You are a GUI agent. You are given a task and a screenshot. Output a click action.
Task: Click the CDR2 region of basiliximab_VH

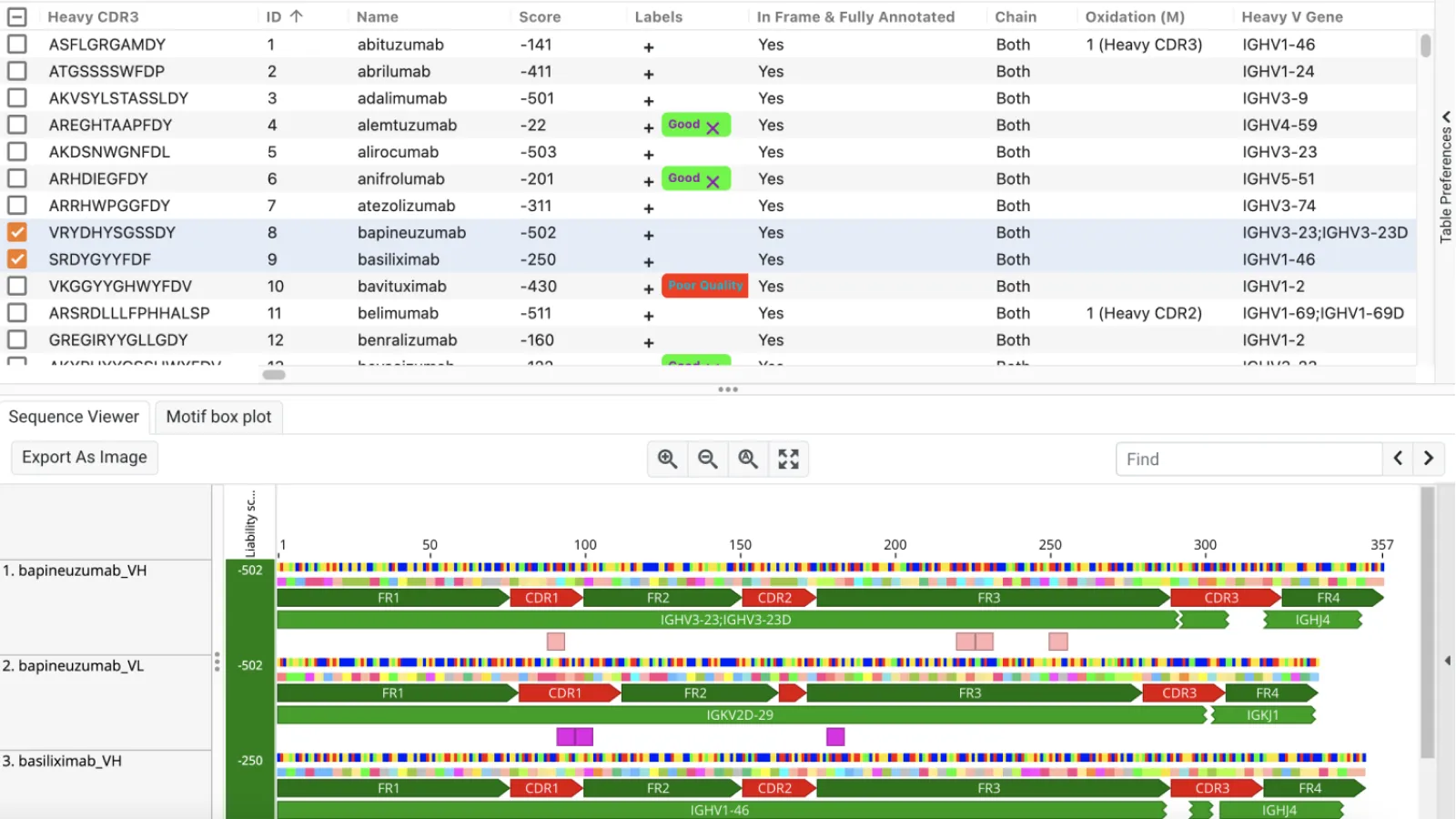pyautogui.click(x=779, y=788)
